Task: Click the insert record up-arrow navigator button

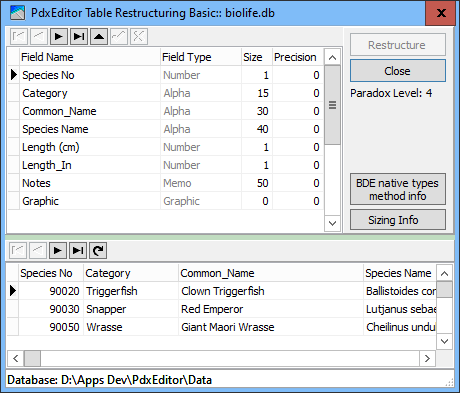Action: (x=99, y=36)
